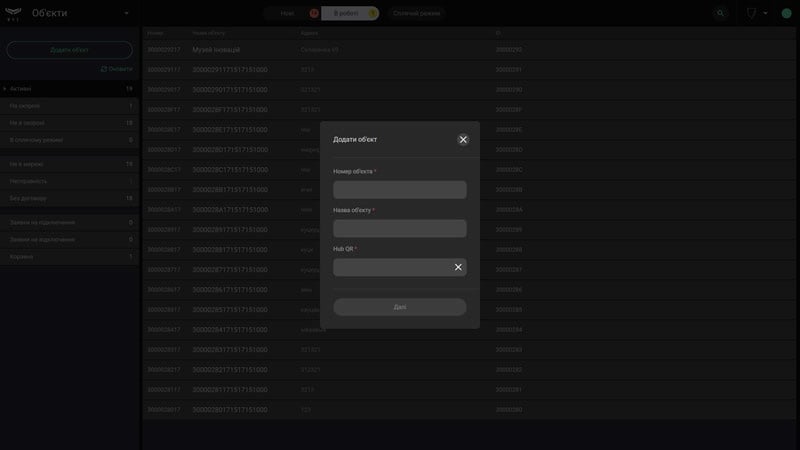Expand the 'Активні' sidebar group

[x=69, y=89]
